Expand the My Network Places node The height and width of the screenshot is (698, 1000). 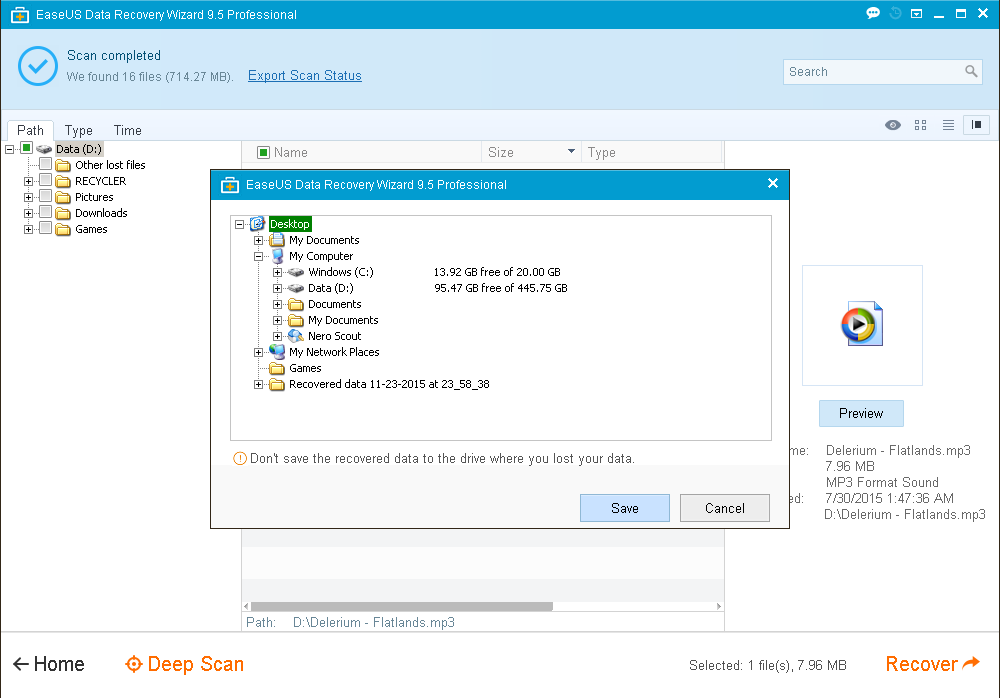tap(258, 352)
